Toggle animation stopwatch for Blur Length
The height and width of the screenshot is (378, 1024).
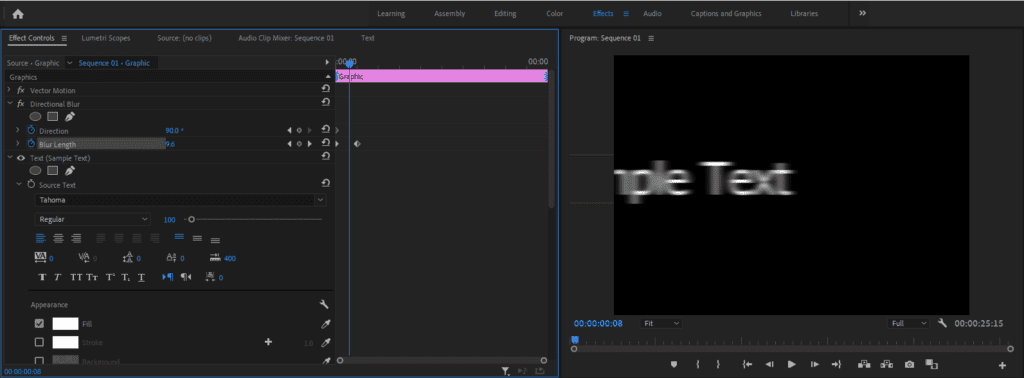tap(31, 144)
